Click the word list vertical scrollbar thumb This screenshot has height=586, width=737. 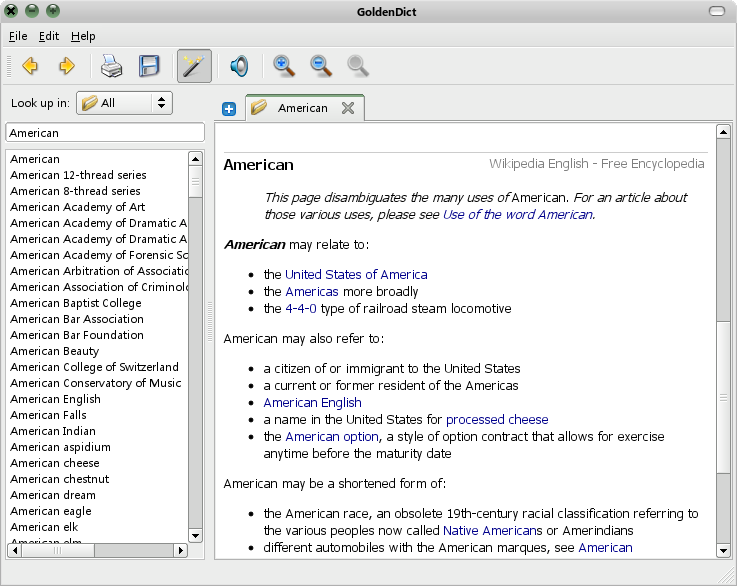195,181
